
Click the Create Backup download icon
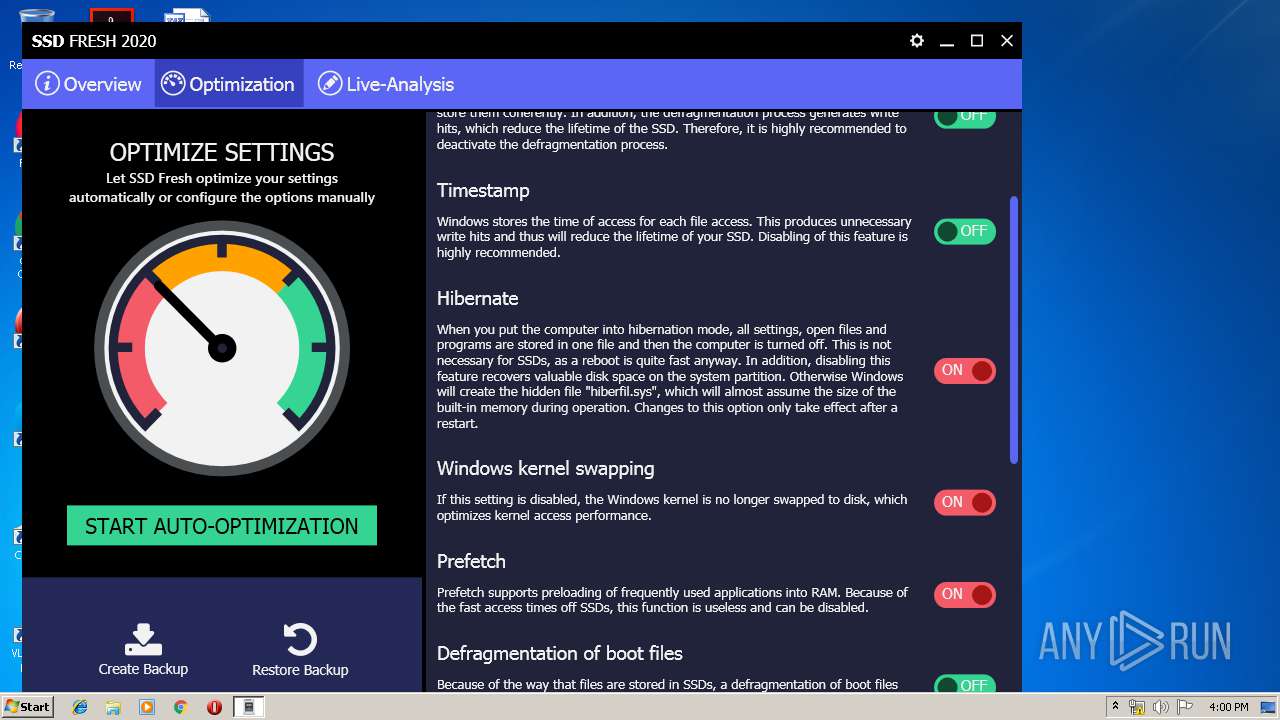[143, 639]
